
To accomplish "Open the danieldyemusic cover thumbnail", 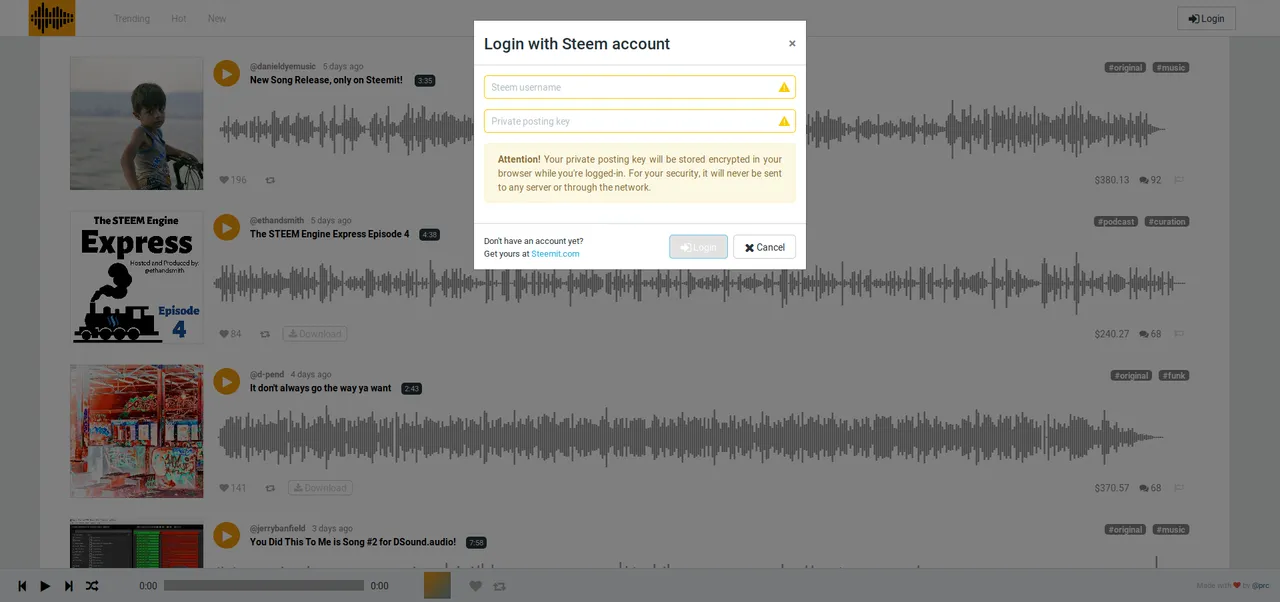I will pyautogui.click(x=136, y=123).
